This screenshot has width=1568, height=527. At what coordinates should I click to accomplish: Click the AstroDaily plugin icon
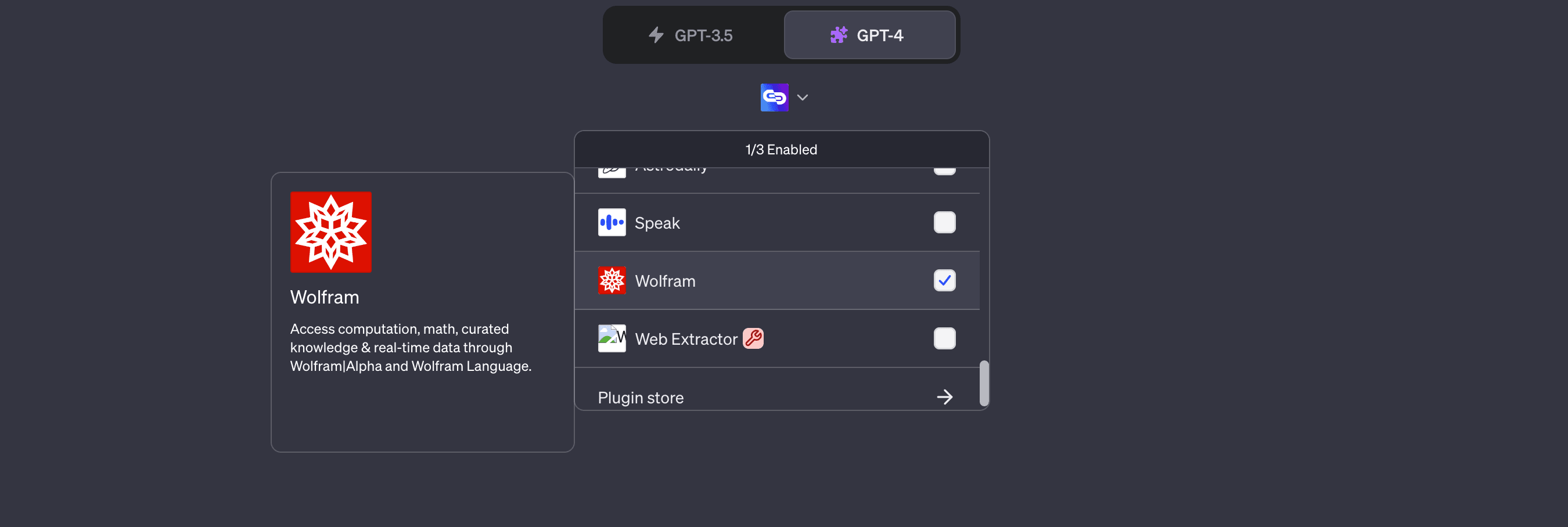click(x=612, y=169)
